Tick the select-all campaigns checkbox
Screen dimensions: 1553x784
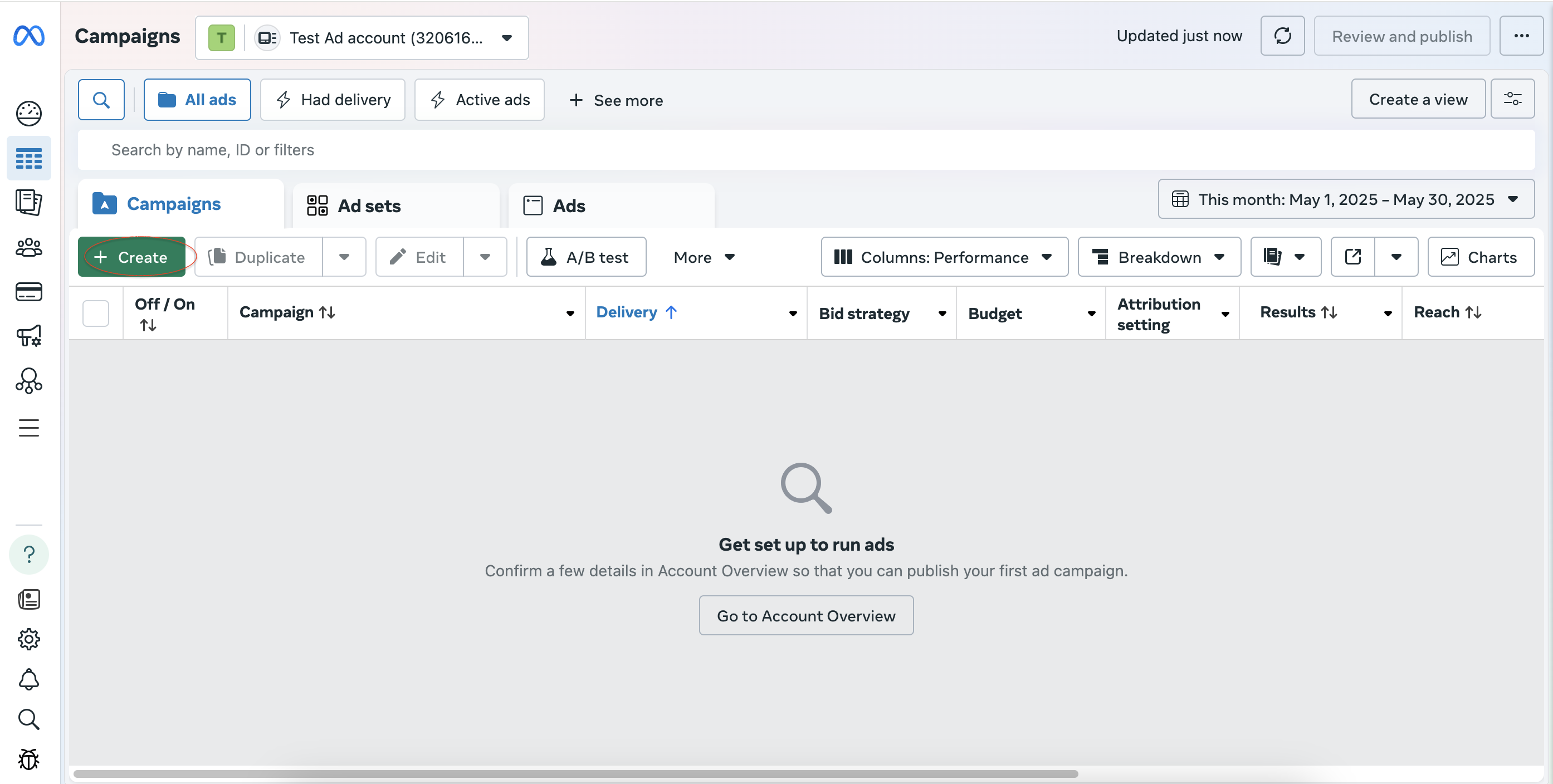click(95, 313)
